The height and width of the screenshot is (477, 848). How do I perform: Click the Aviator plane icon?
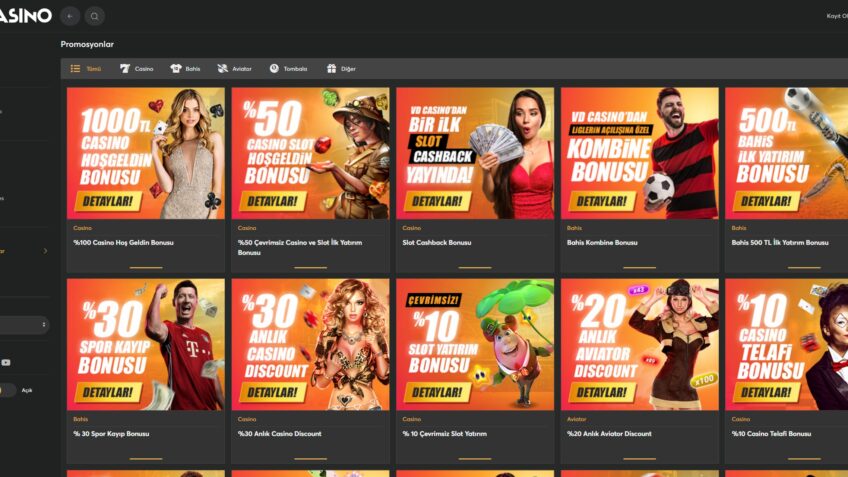pyautogui.click(x=222, y=69)
